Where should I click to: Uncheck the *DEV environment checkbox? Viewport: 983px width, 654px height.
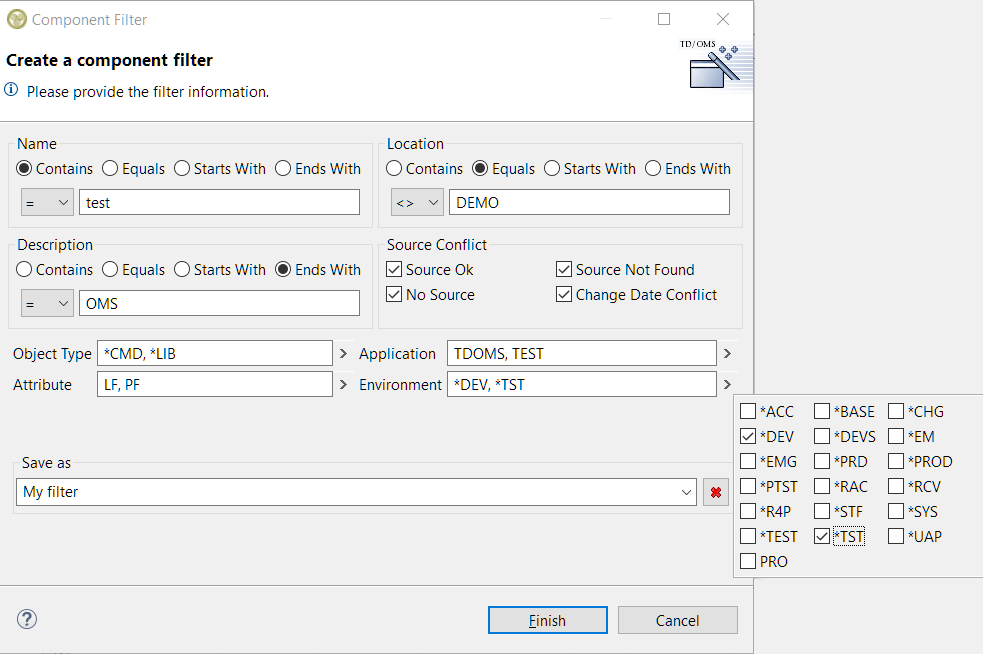(748, 437)
